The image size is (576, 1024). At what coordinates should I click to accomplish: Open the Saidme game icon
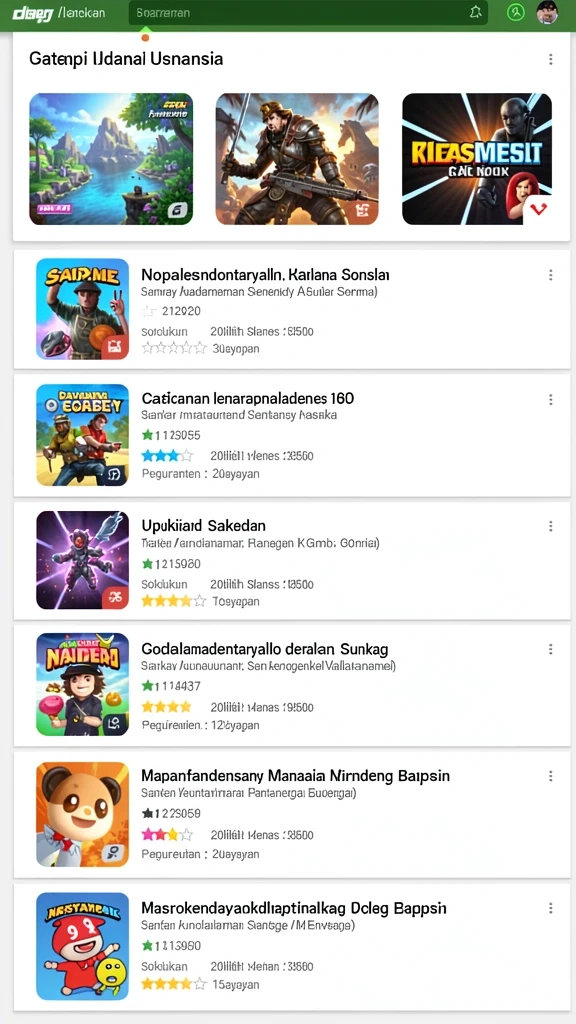(x=82, y=308)
